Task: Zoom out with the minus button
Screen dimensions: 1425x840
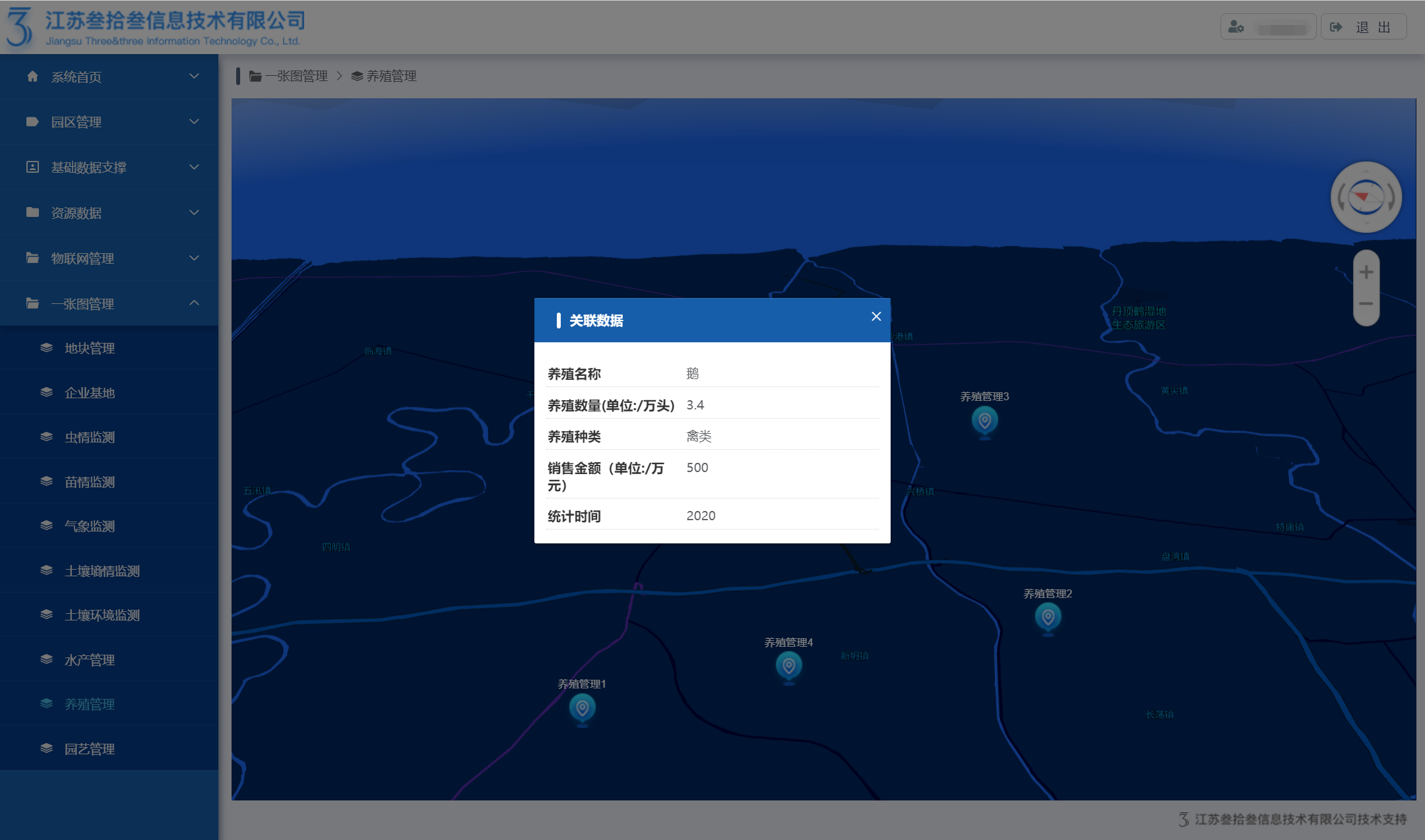Action: tap(1366, 304)
